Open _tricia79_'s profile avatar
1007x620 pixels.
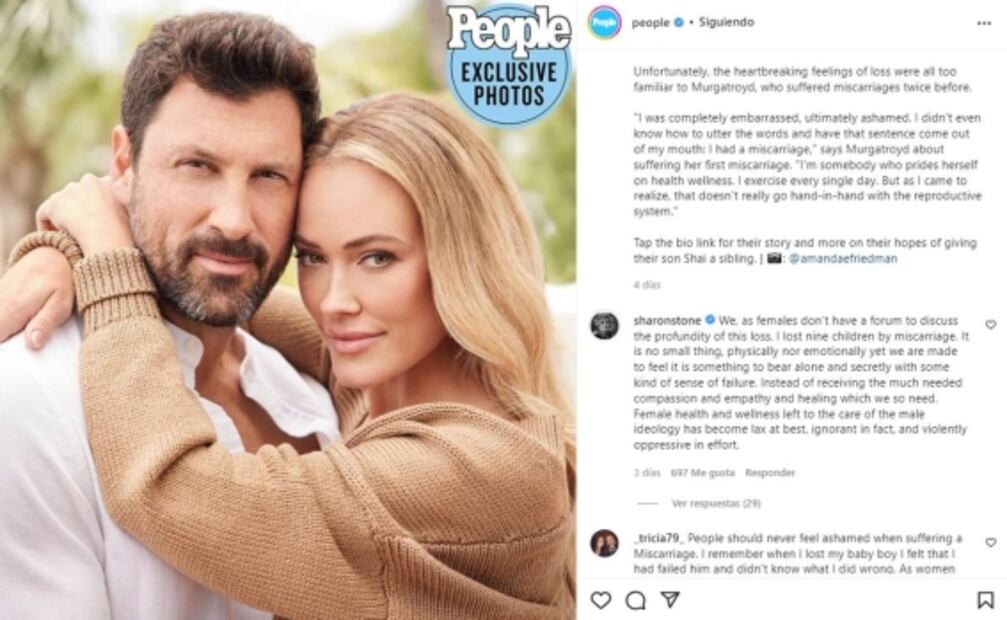[604, 544]
